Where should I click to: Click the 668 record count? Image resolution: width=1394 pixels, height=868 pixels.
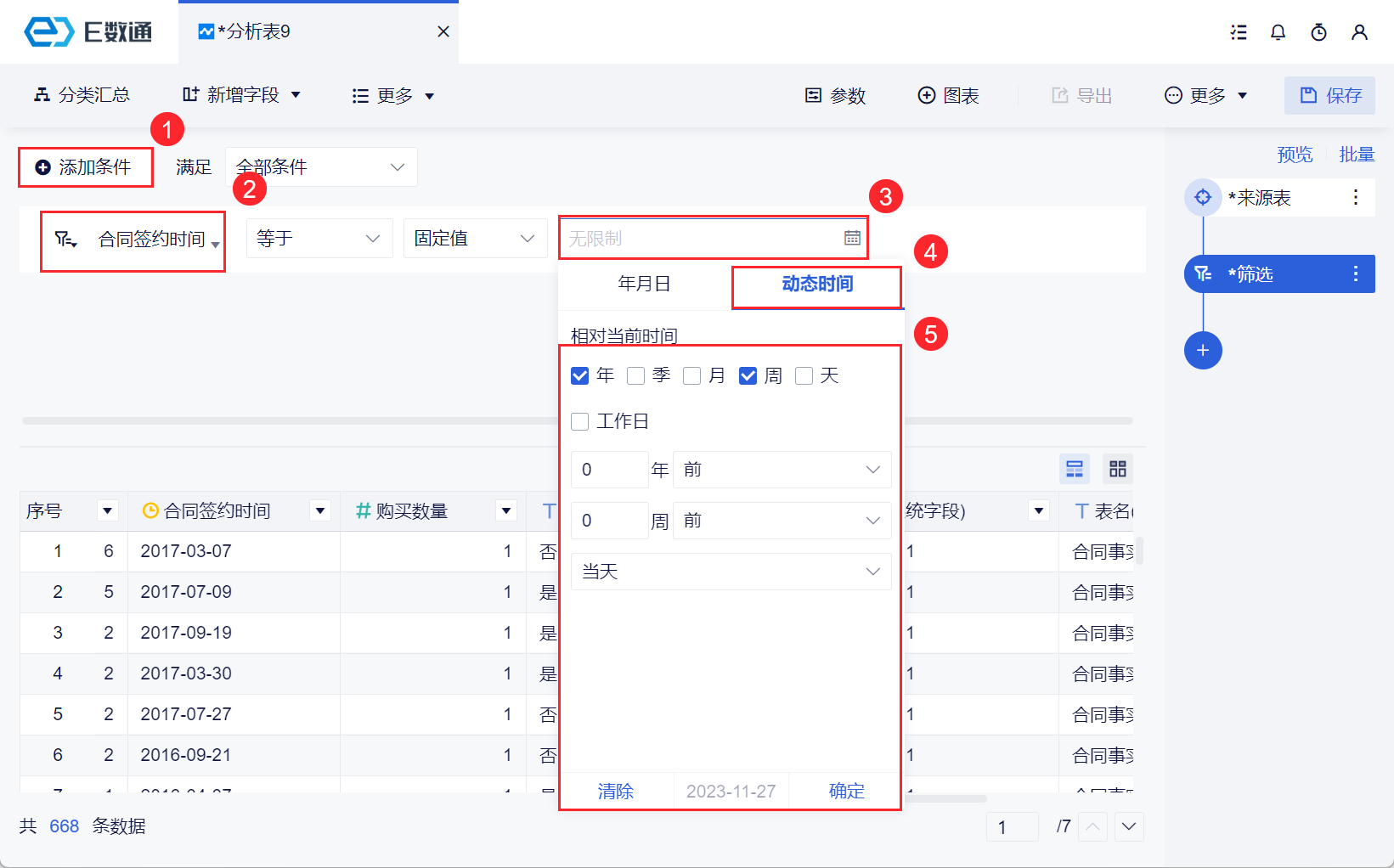pyautogui.click(x=65, y=826)
